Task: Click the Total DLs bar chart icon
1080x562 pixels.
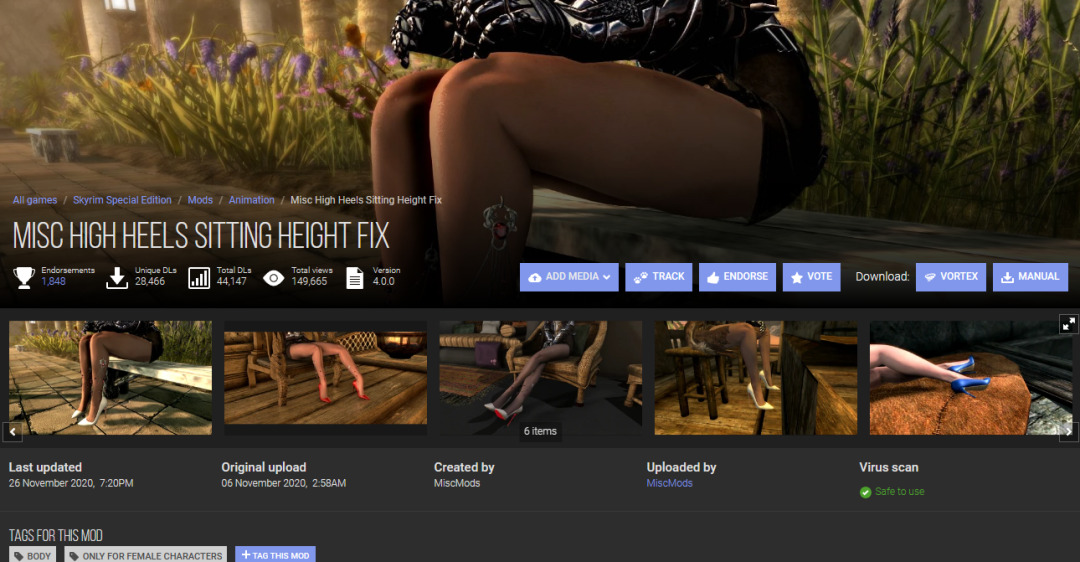Action: tap(199, 278)
